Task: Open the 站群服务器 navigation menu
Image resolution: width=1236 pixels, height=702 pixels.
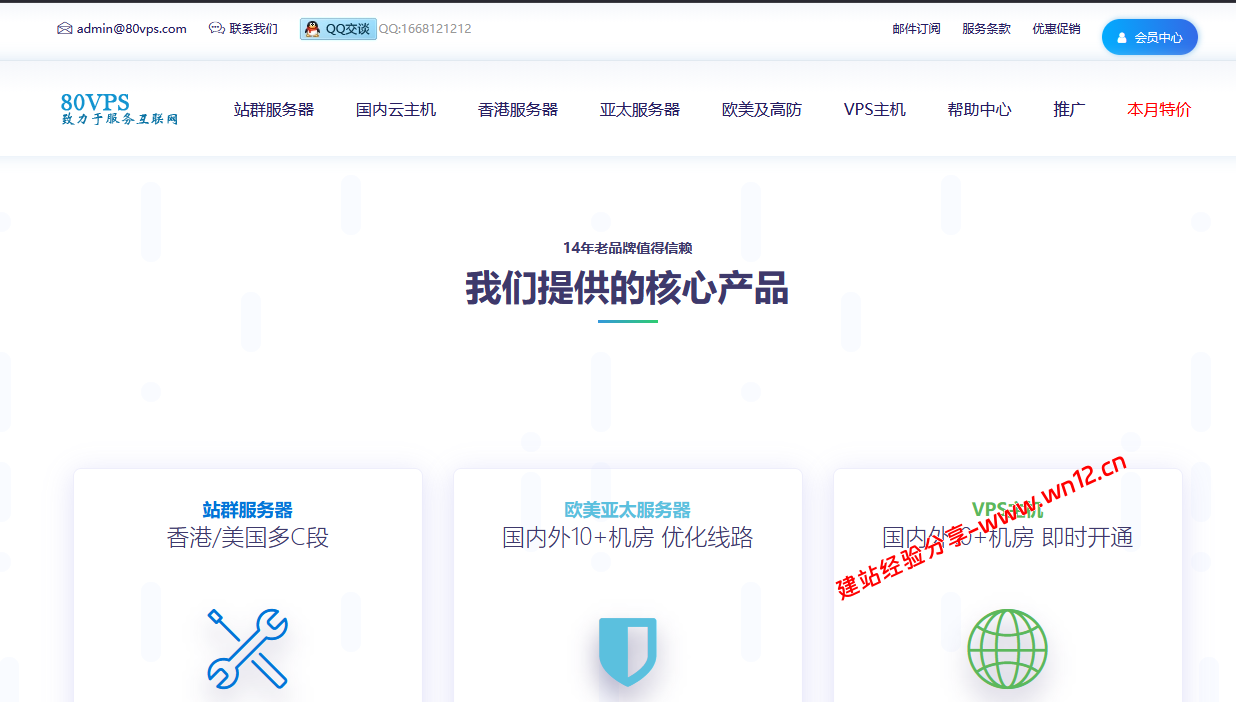Action: coord(274,110)
